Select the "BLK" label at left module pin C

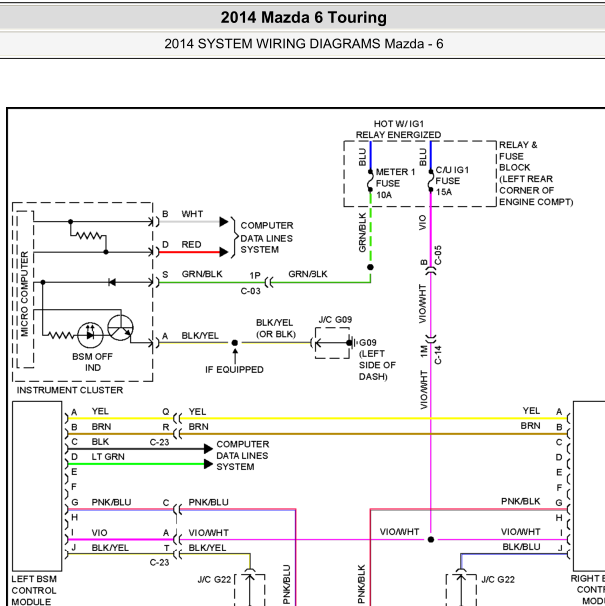click(100, 441)
